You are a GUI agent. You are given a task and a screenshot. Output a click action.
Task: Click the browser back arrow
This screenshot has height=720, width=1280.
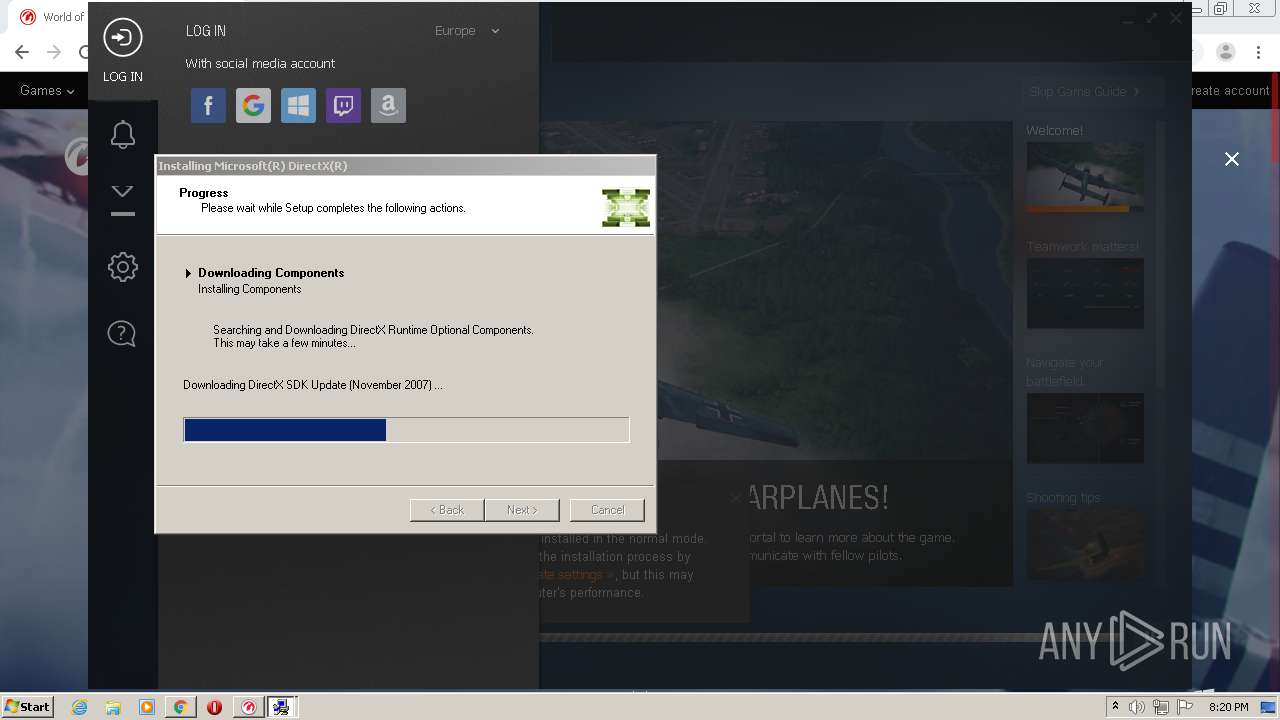[22, 52]
